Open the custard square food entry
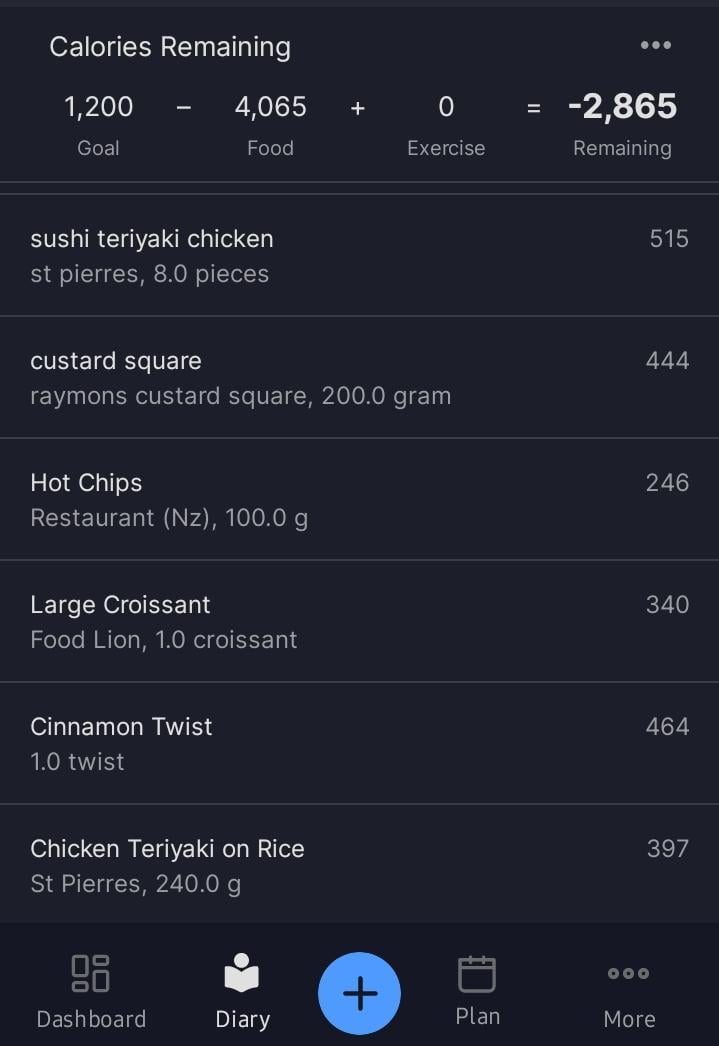The height and width of the screenshot is (1046, 719). click(x=360, y=378)
